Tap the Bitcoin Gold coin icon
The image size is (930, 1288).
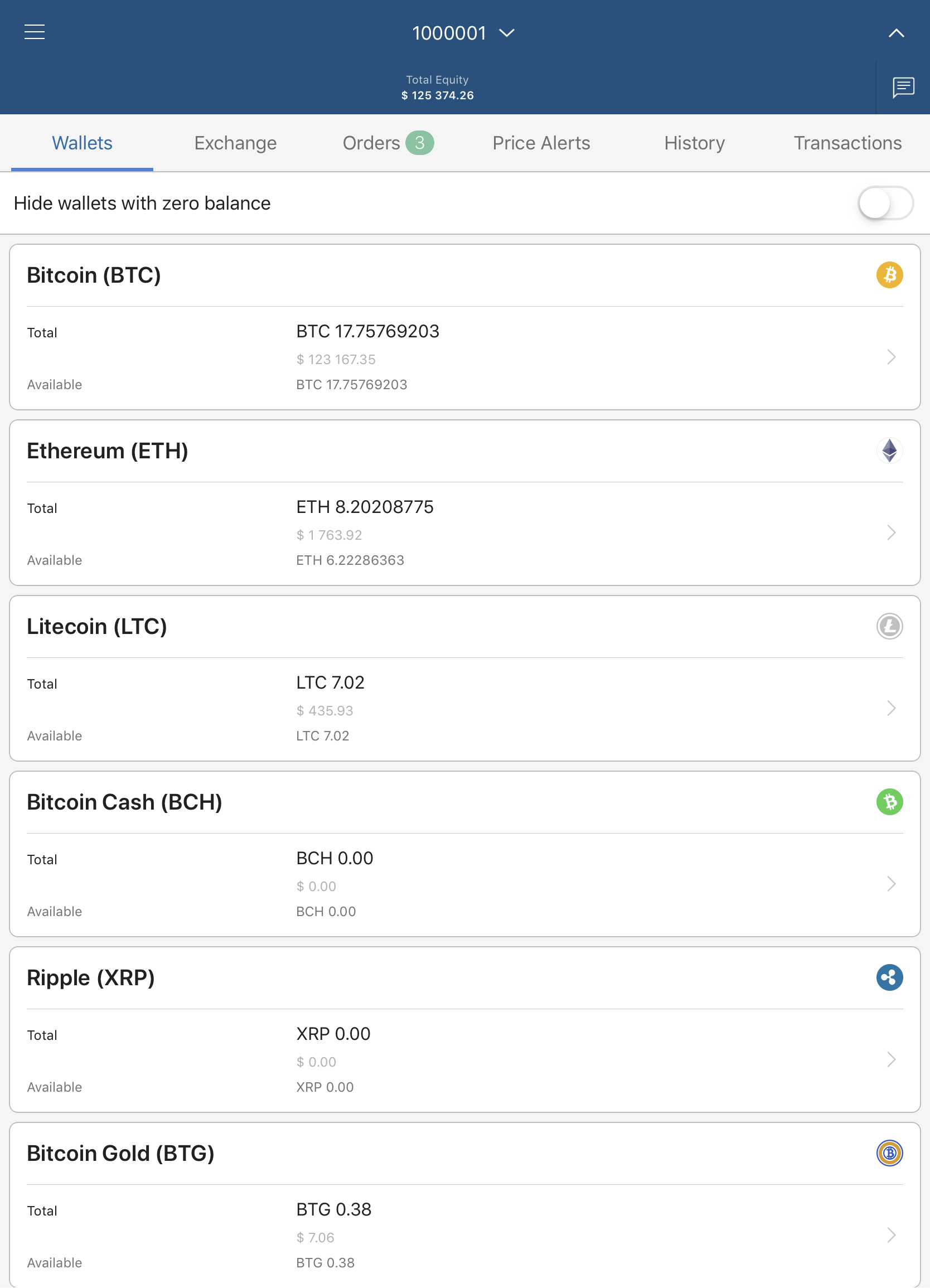(x=889, y=1153)
